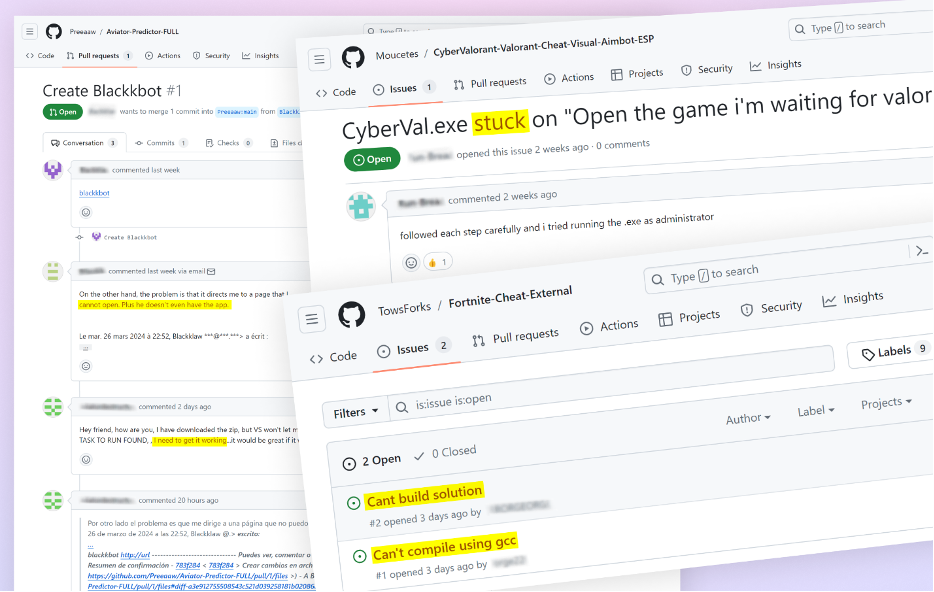This screenshot has width=934, height=592.
Task: Select Commits tab in Blackkbot pull request
Action: click(x=161, y=143)
